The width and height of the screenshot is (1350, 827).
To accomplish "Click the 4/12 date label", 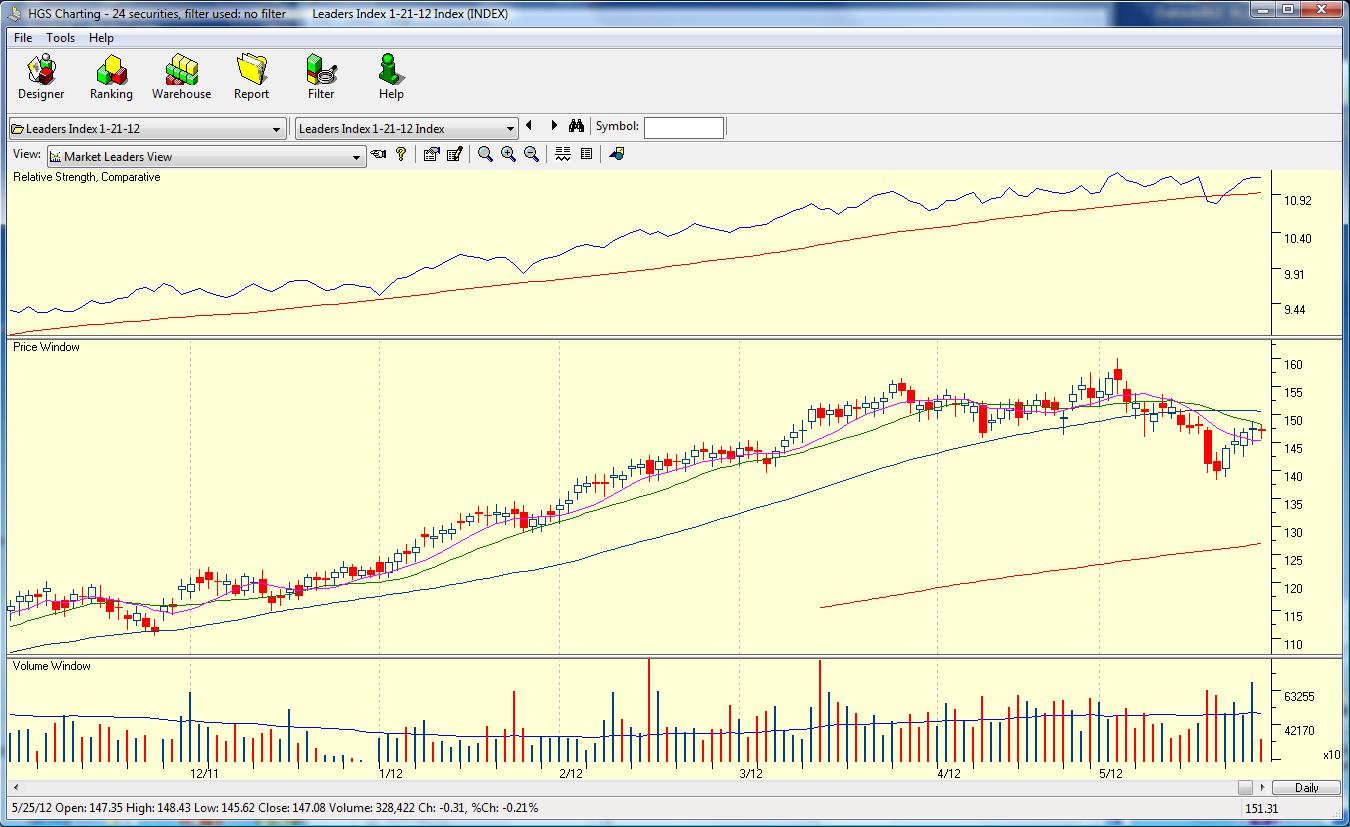I will click(949, 773).
